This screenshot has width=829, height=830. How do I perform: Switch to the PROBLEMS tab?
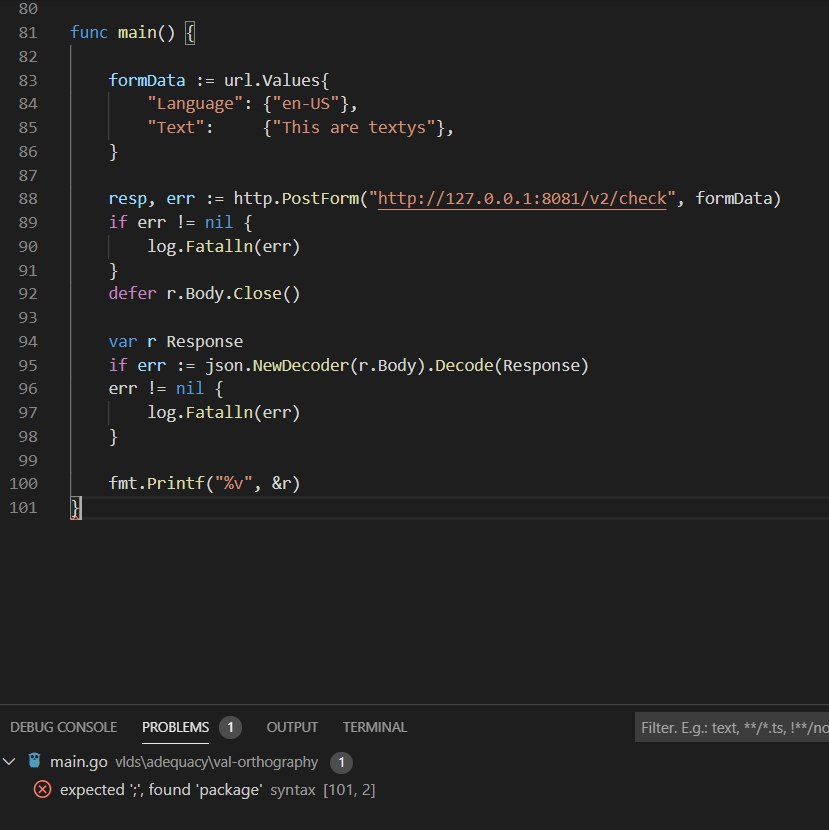(175, 727)
